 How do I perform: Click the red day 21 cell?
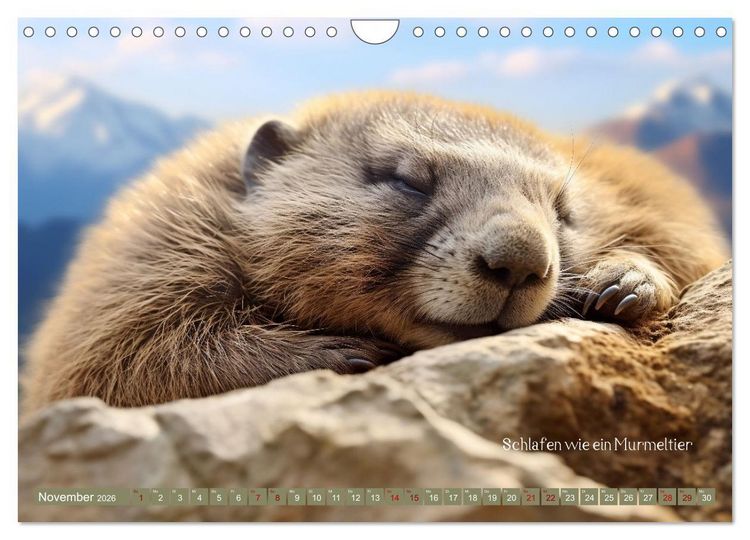(x=531, y=497)
